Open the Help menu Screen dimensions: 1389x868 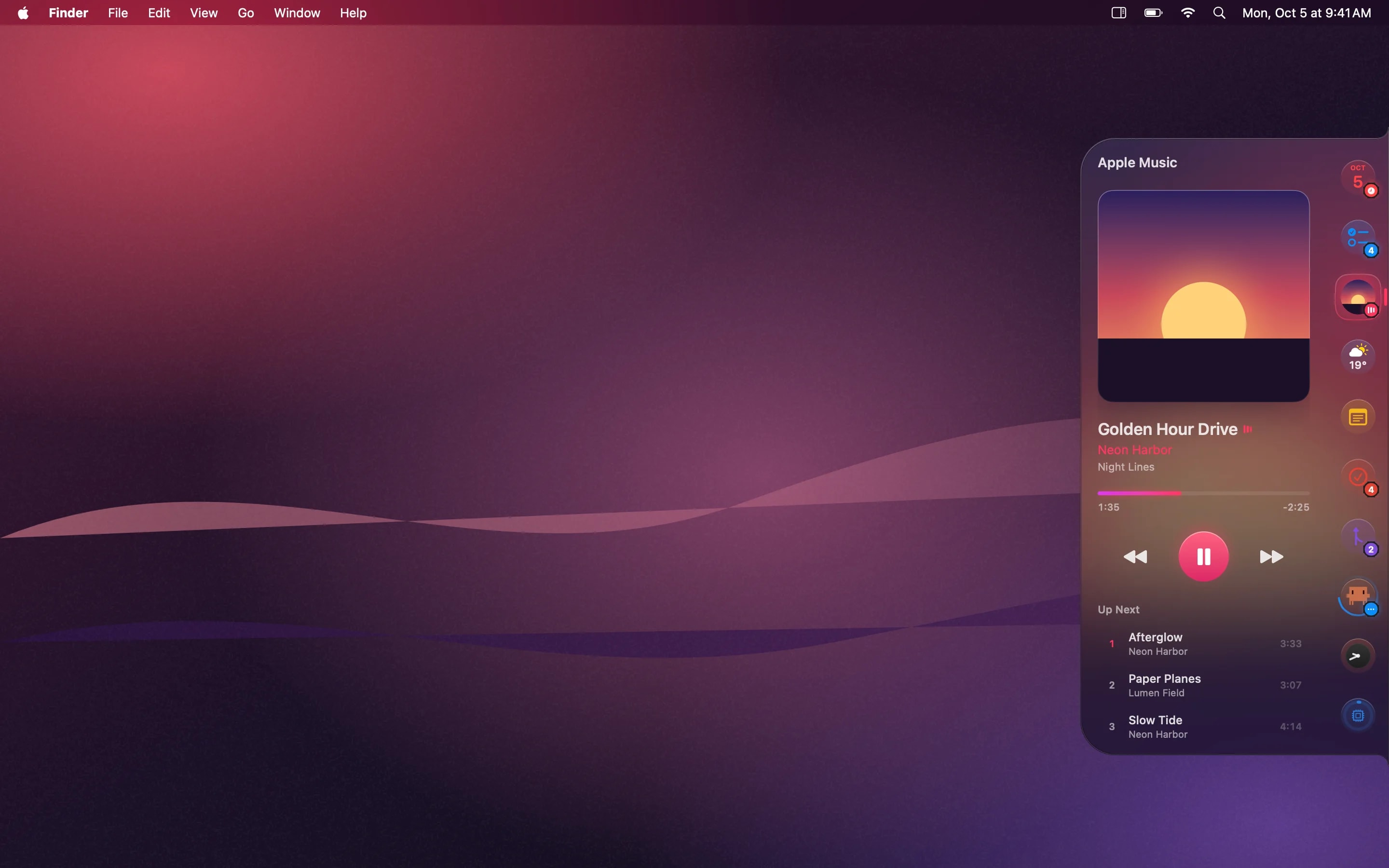353,13
